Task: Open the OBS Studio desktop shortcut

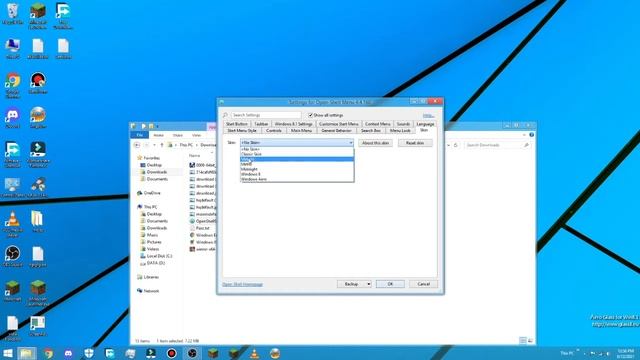Action: [12, 256]
